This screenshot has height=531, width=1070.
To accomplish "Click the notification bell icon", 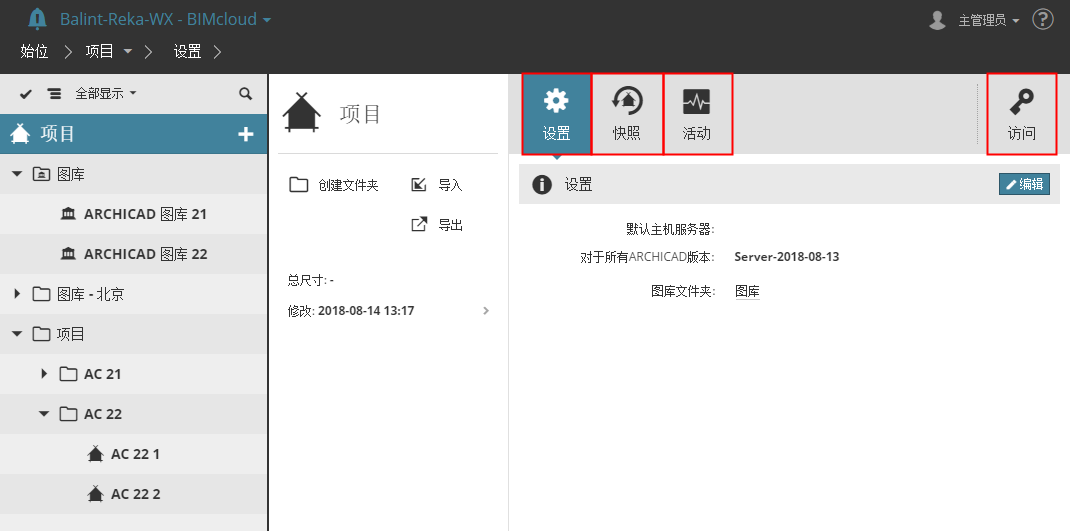I will (x=37, y=19).
